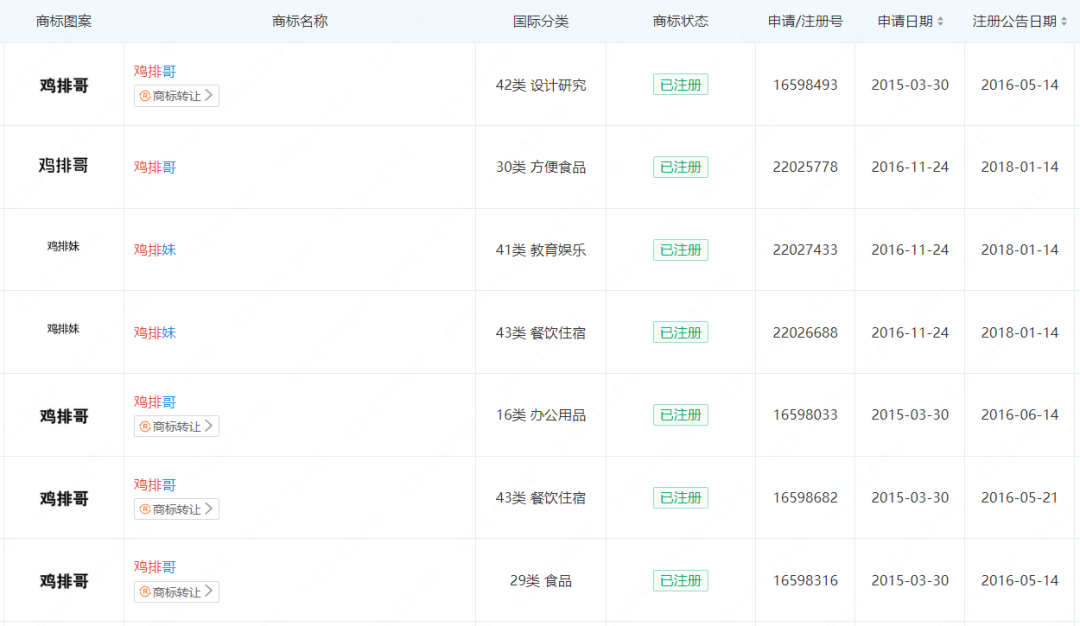Select registration number 16598682
Screen dimensions: 1080x626
(x=805, y=497)
